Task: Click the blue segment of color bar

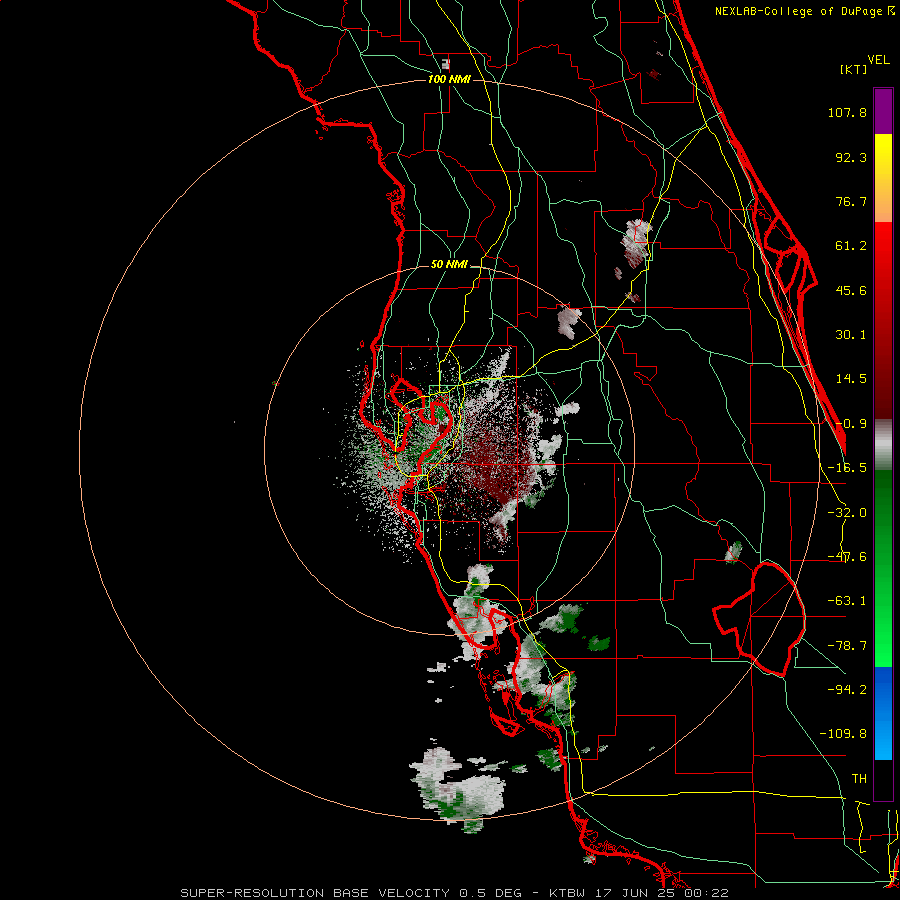Action: point(883,713)
